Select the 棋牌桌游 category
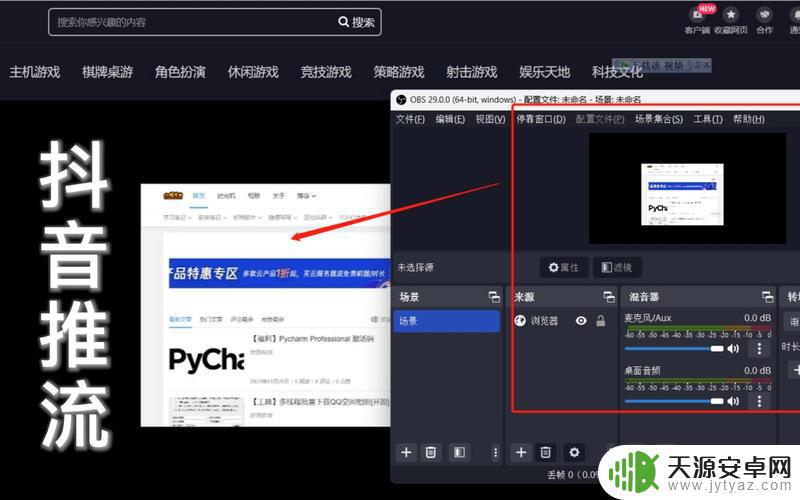Screen dimensions: 800x500 point(108,72)
